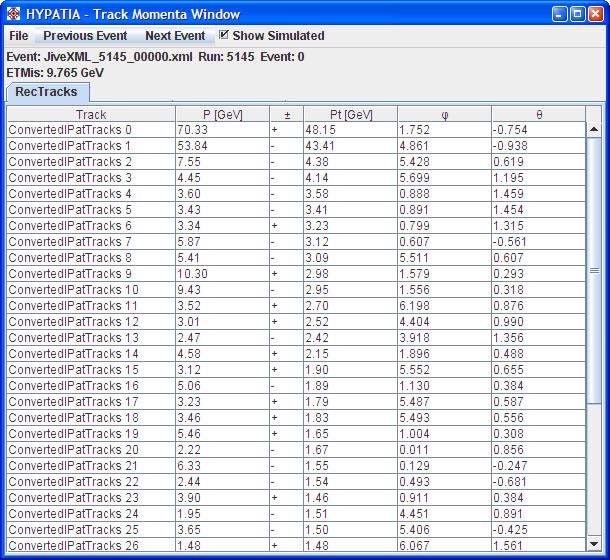Select row ConvertedIPatTracks 15
The width and height of the screenshot is (610, 560).
(x=296, y=369)
